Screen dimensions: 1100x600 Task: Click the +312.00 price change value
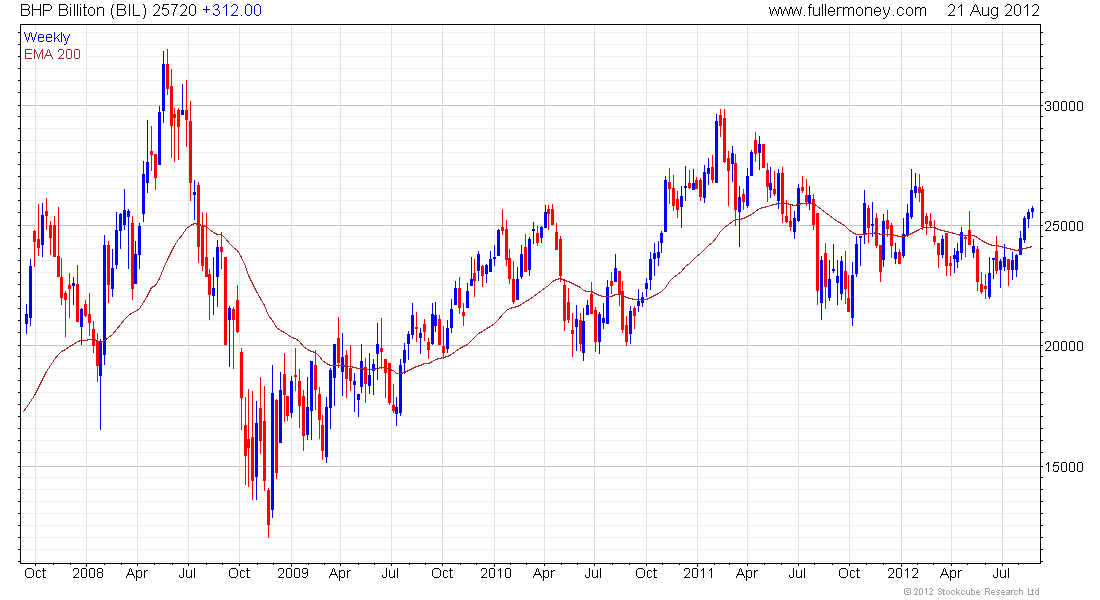point(232,11)
